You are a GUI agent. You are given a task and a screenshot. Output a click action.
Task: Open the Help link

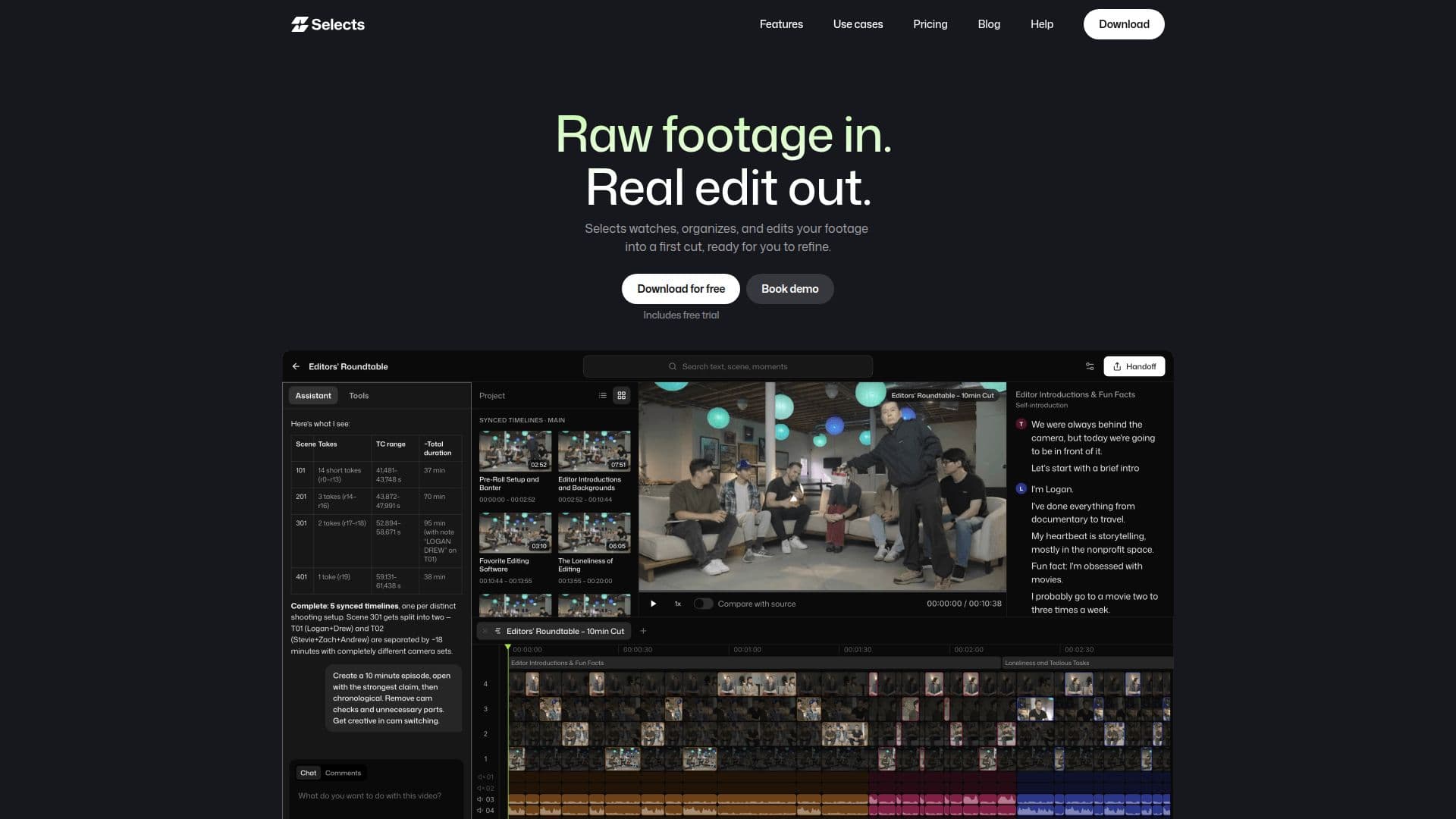coord(1041,24)
